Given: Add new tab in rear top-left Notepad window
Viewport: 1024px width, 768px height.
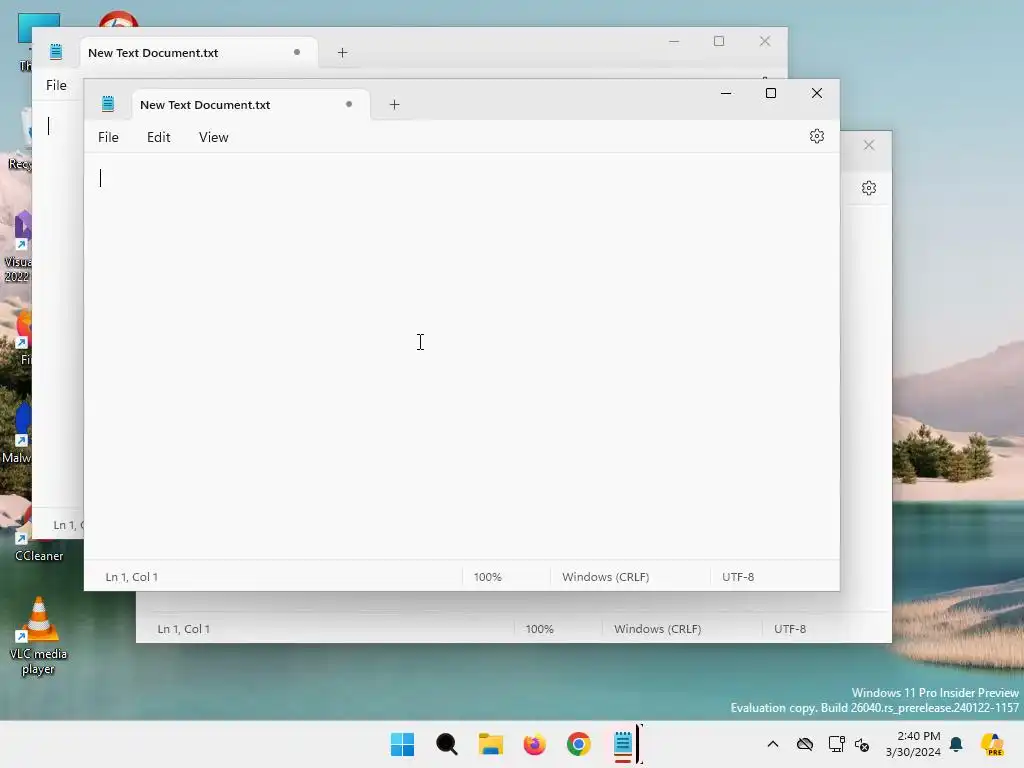Looking at the screenshot, I should pyautogui.click(x=342, y=52).
